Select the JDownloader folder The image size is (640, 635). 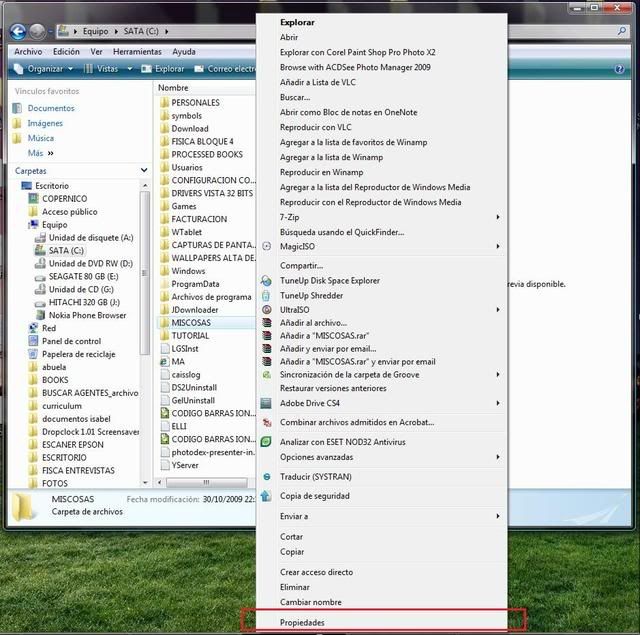[x=195, y=310]
